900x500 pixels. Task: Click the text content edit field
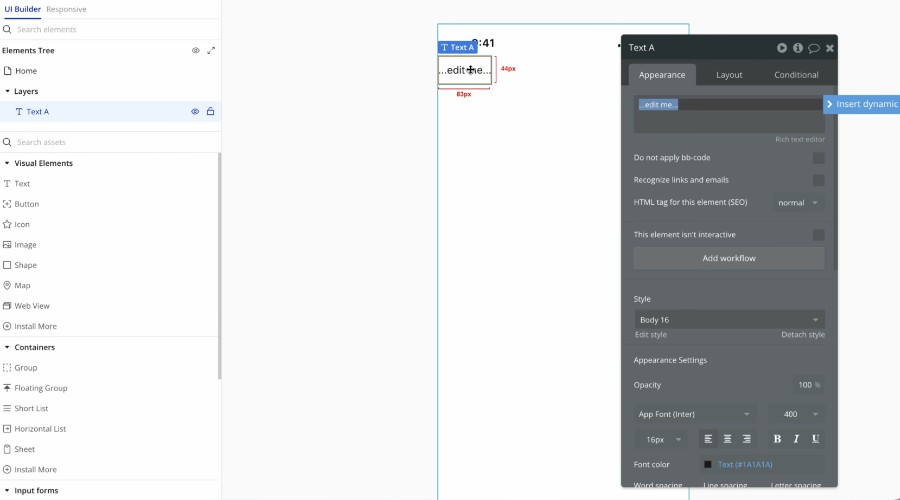[729, 115]
